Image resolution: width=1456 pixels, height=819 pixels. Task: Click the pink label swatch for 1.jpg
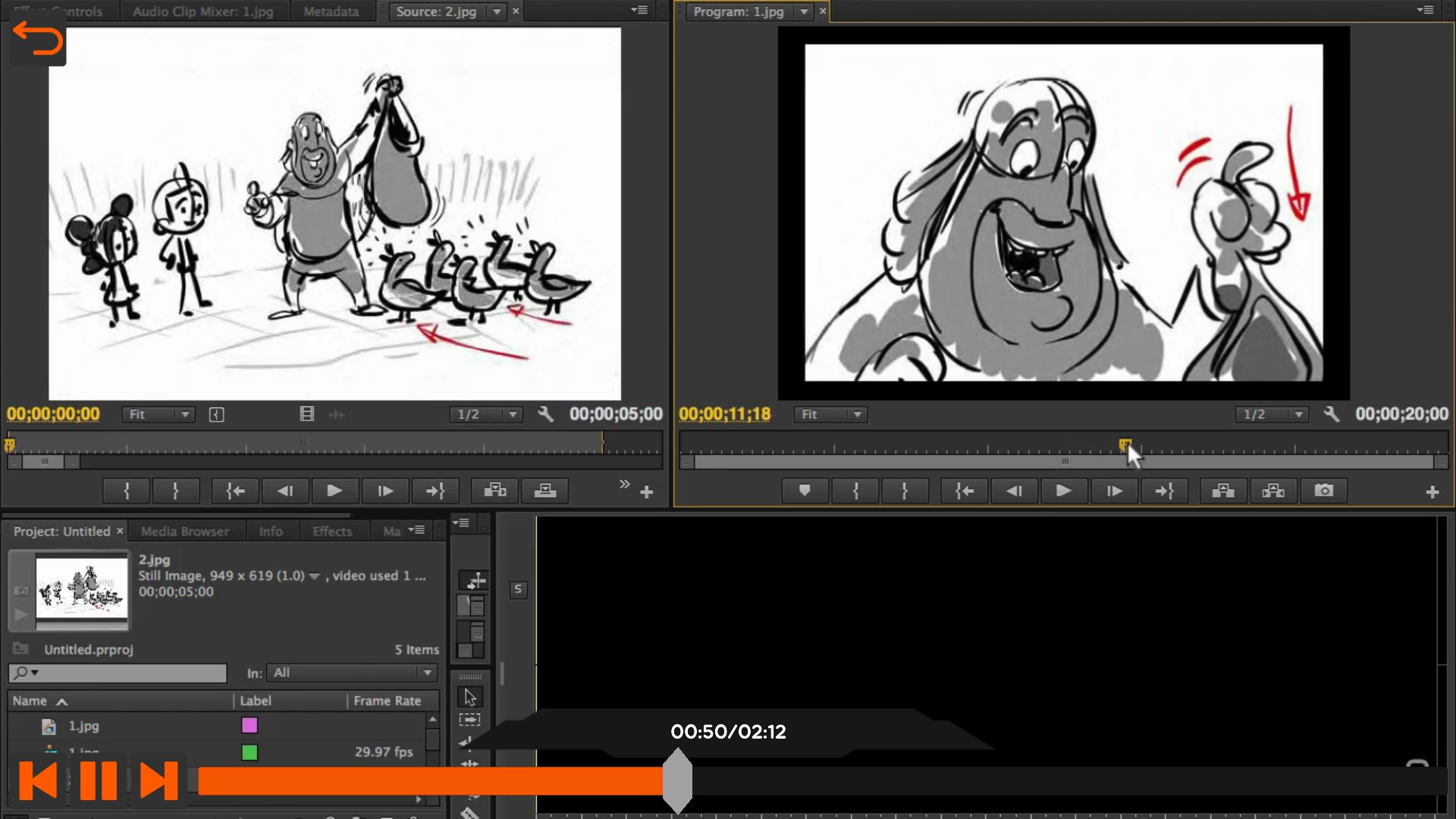point(249,726)
